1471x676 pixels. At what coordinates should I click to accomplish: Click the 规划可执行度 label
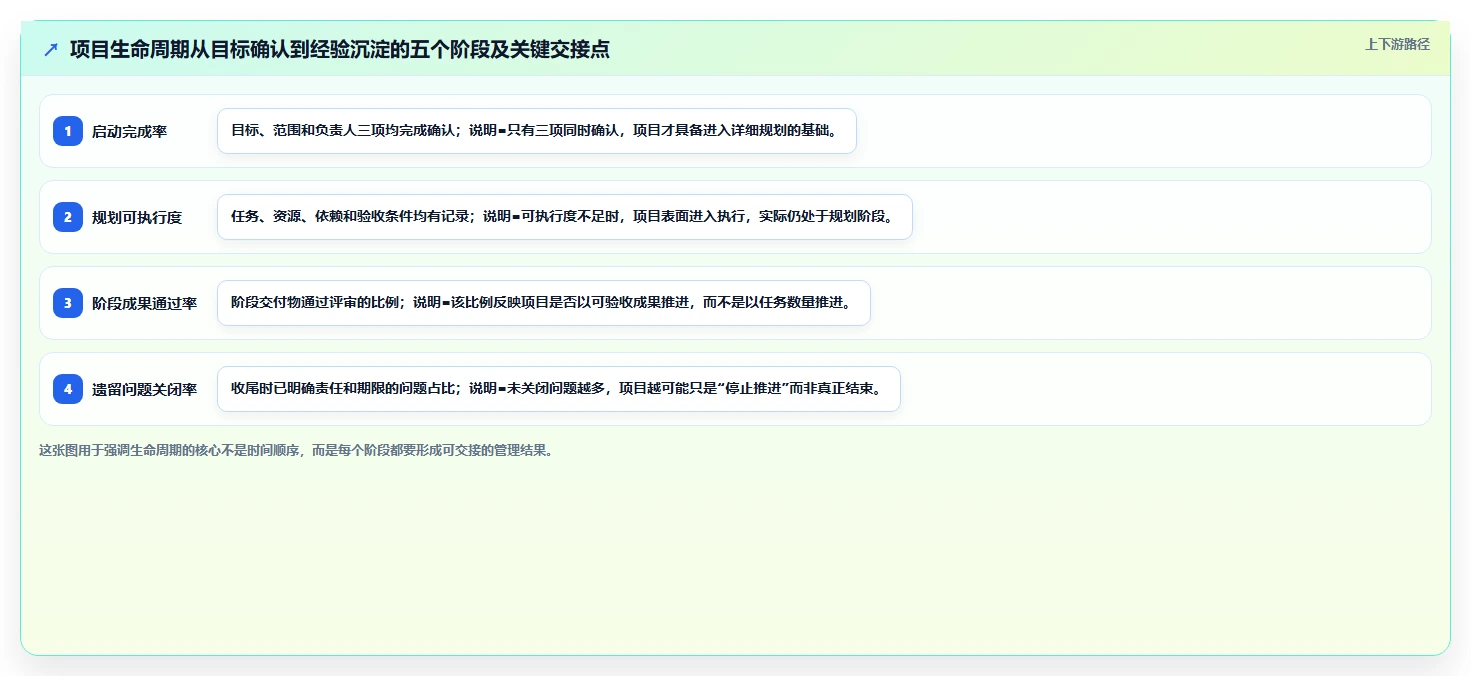(x=137, y=218)
